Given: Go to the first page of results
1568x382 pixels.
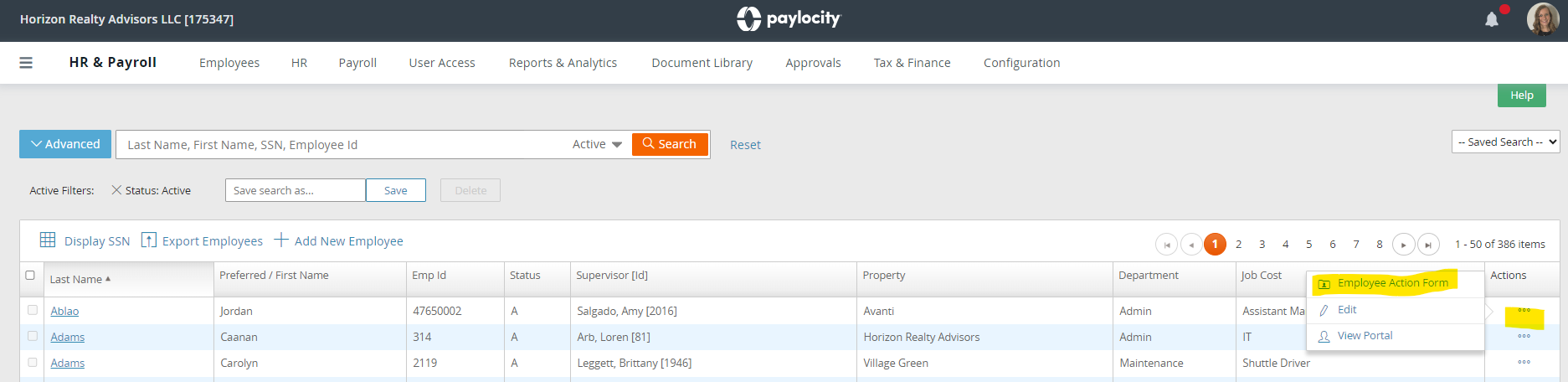Looking at the screenshot, I should click(x=1166, y=245).
